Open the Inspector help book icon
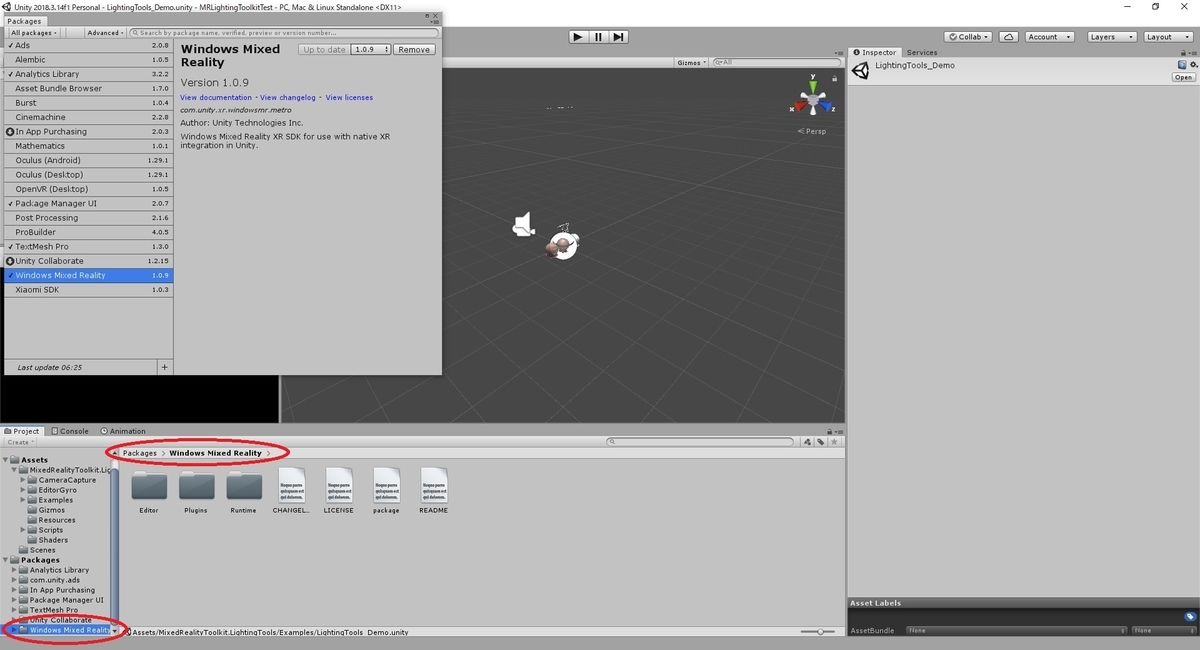 [1181, 65]
